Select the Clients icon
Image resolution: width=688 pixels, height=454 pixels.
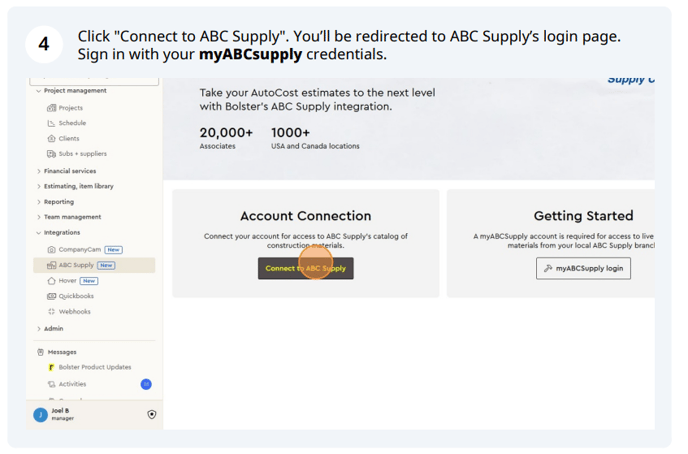point(51,139)
